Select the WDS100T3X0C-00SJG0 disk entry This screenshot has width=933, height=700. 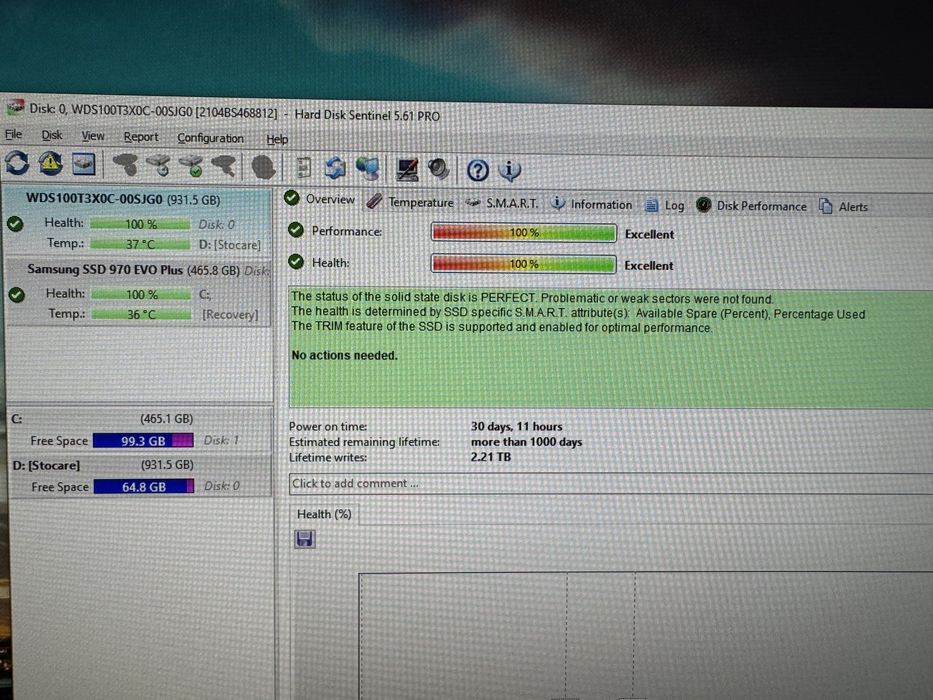(x=137, y=221)
